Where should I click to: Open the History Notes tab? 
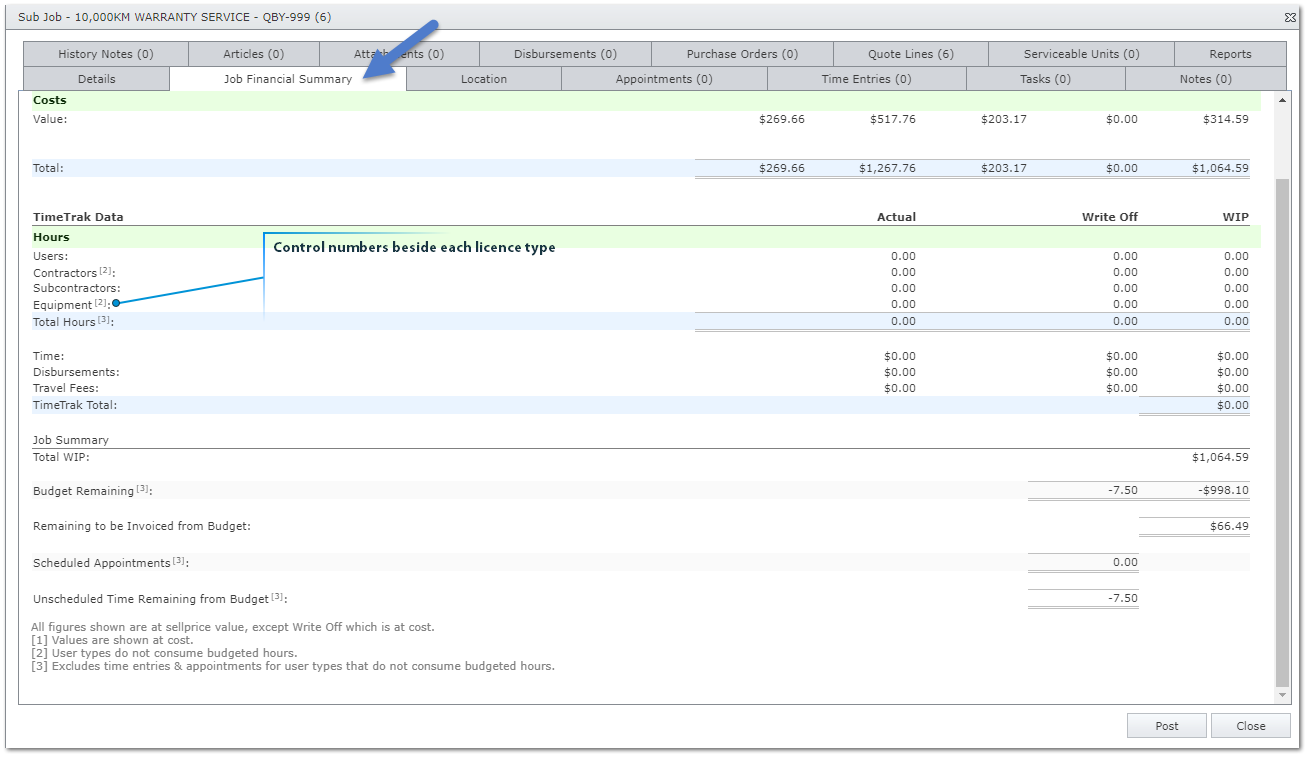pyautogui.click(x=105, y=54)
